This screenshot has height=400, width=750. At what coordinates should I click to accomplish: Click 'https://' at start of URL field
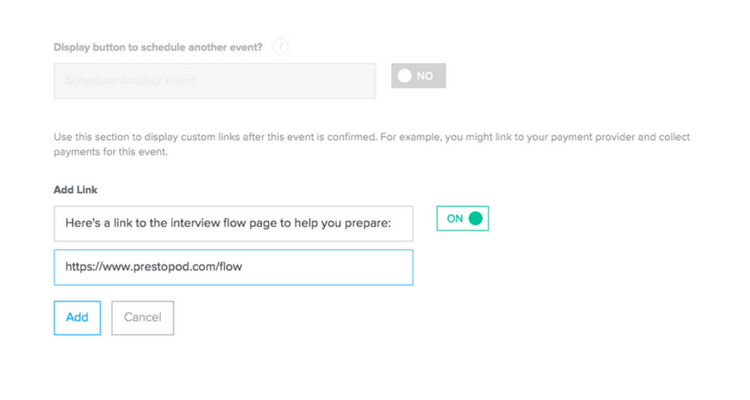tap(78, 268)
